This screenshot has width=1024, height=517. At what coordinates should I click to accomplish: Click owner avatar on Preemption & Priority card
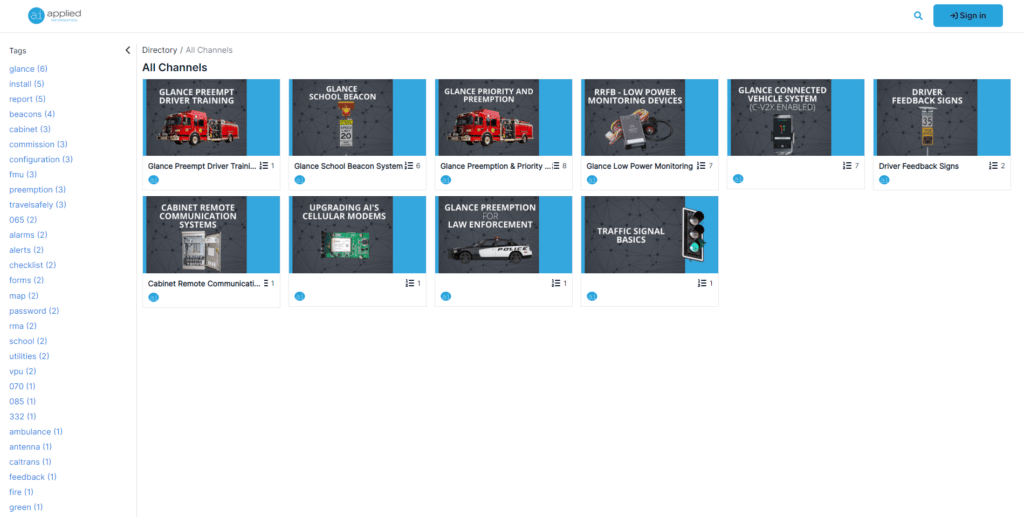[446, 180]
